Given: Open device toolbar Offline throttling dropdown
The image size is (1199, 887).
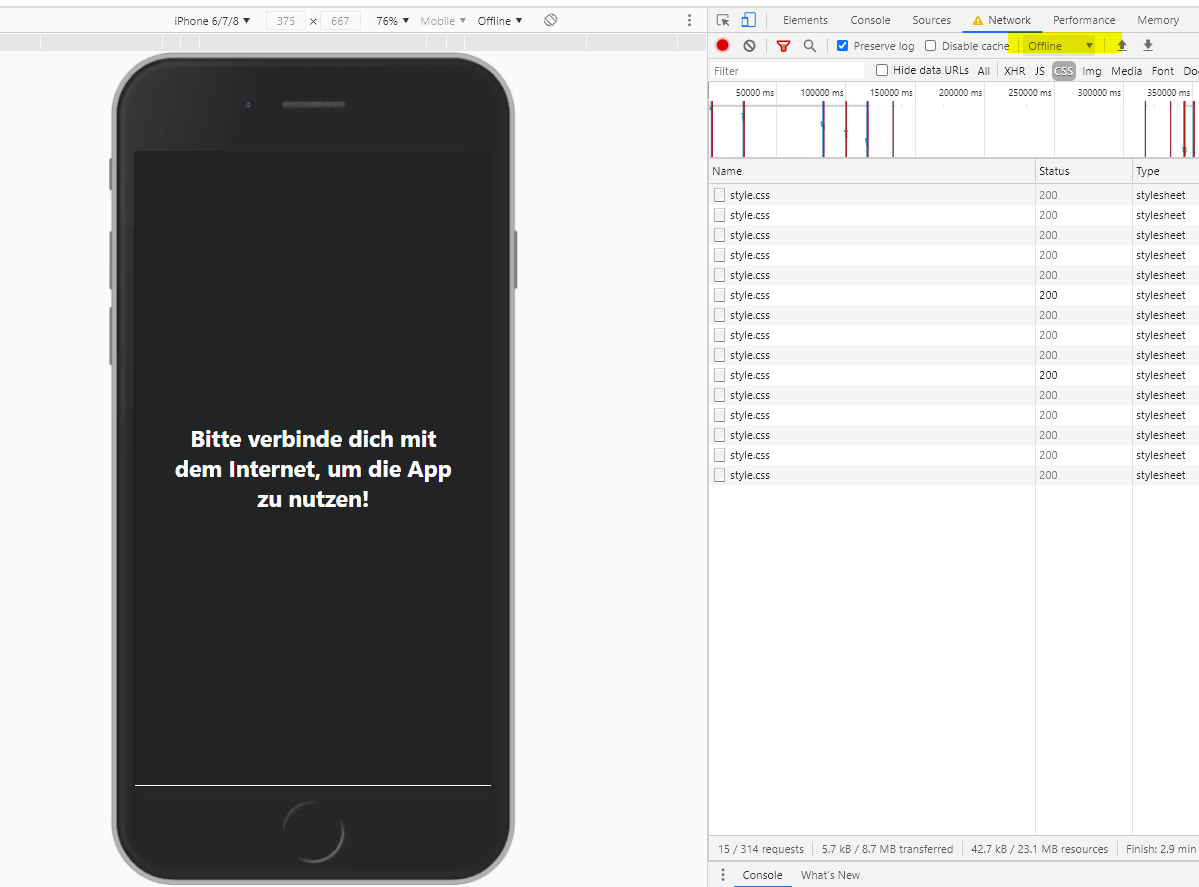Looking at the screenshot, I should pyautogui.click(x=500, y=21).
